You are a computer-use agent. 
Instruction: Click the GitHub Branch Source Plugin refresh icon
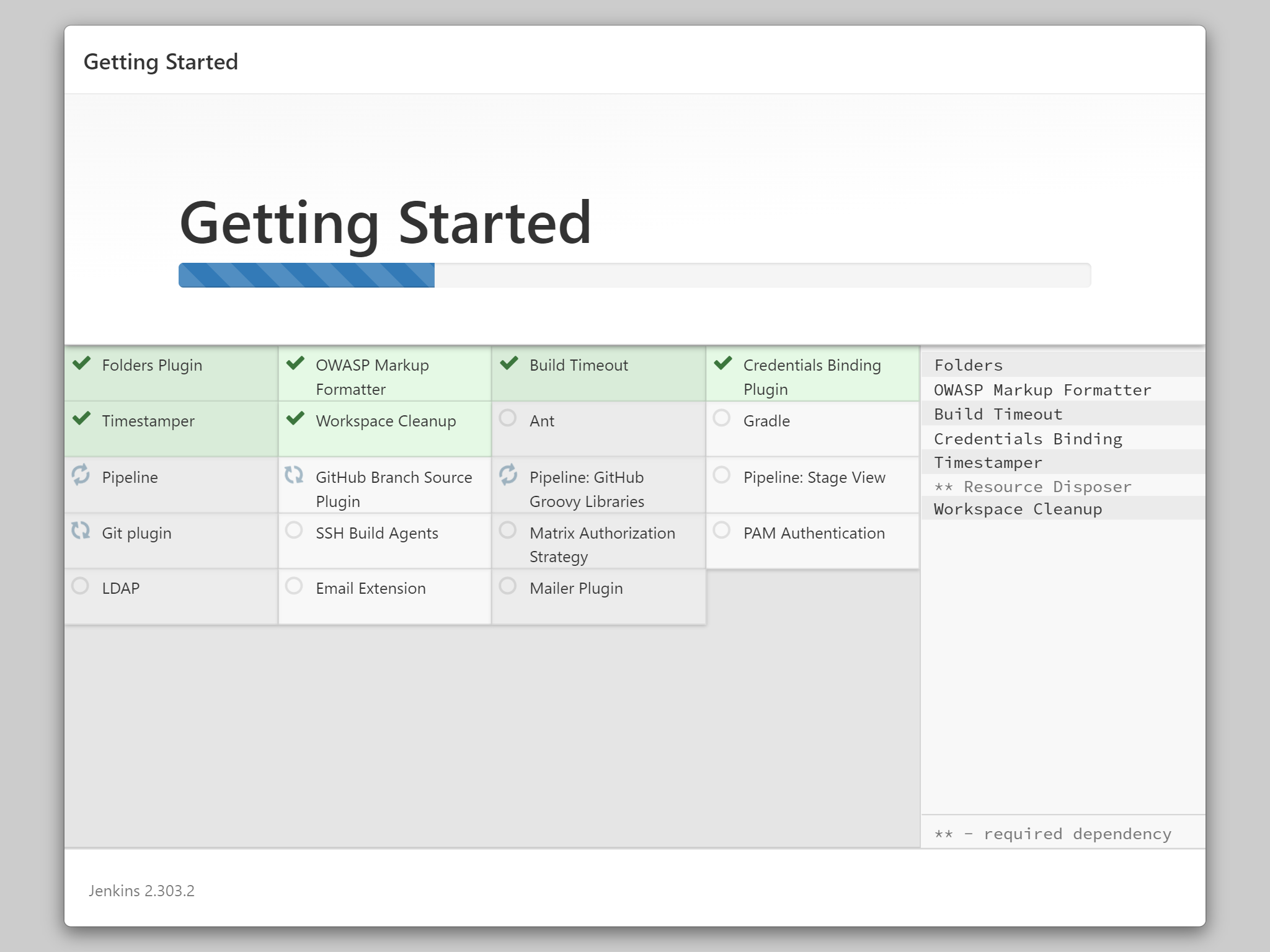pyautogui.click(x=295, y=475)
